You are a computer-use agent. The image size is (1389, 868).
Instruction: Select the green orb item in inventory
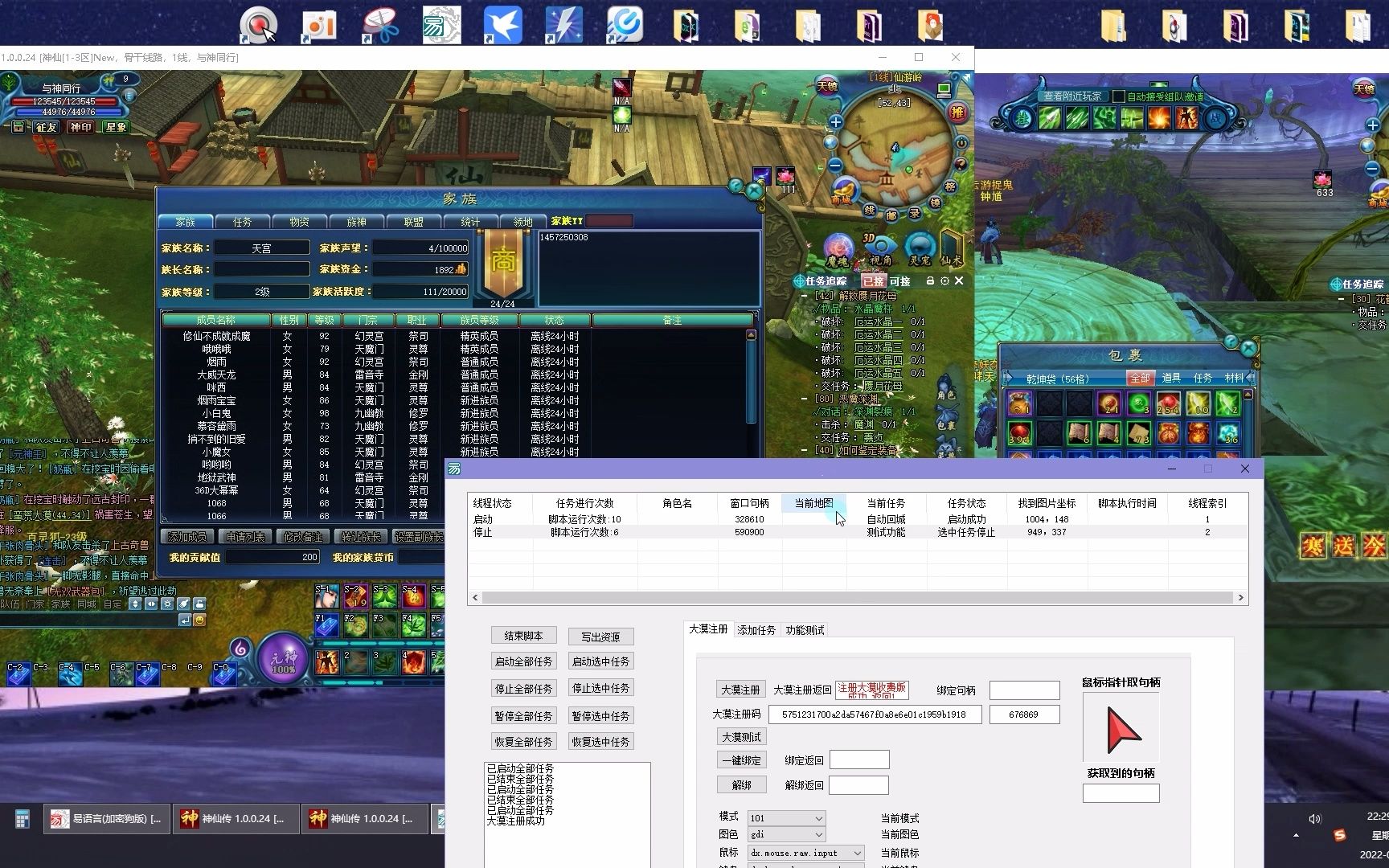[x=1138, y=404]
